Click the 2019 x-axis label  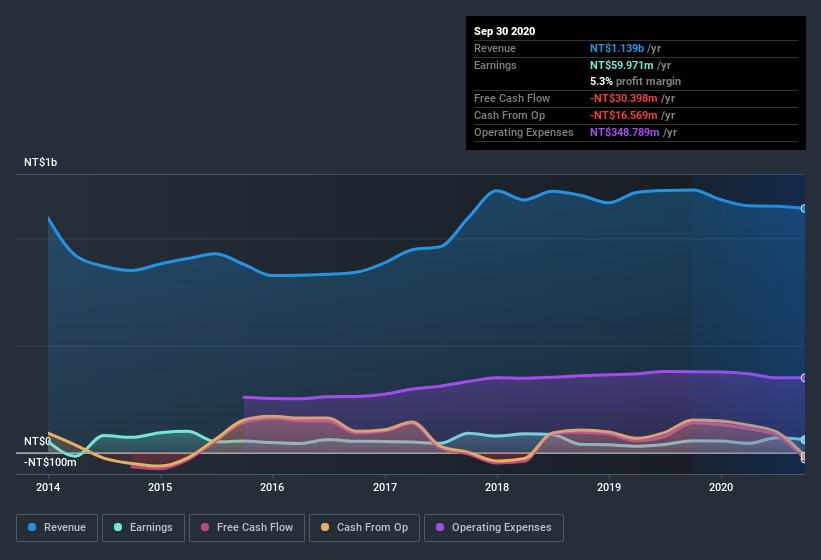[609, 487]
